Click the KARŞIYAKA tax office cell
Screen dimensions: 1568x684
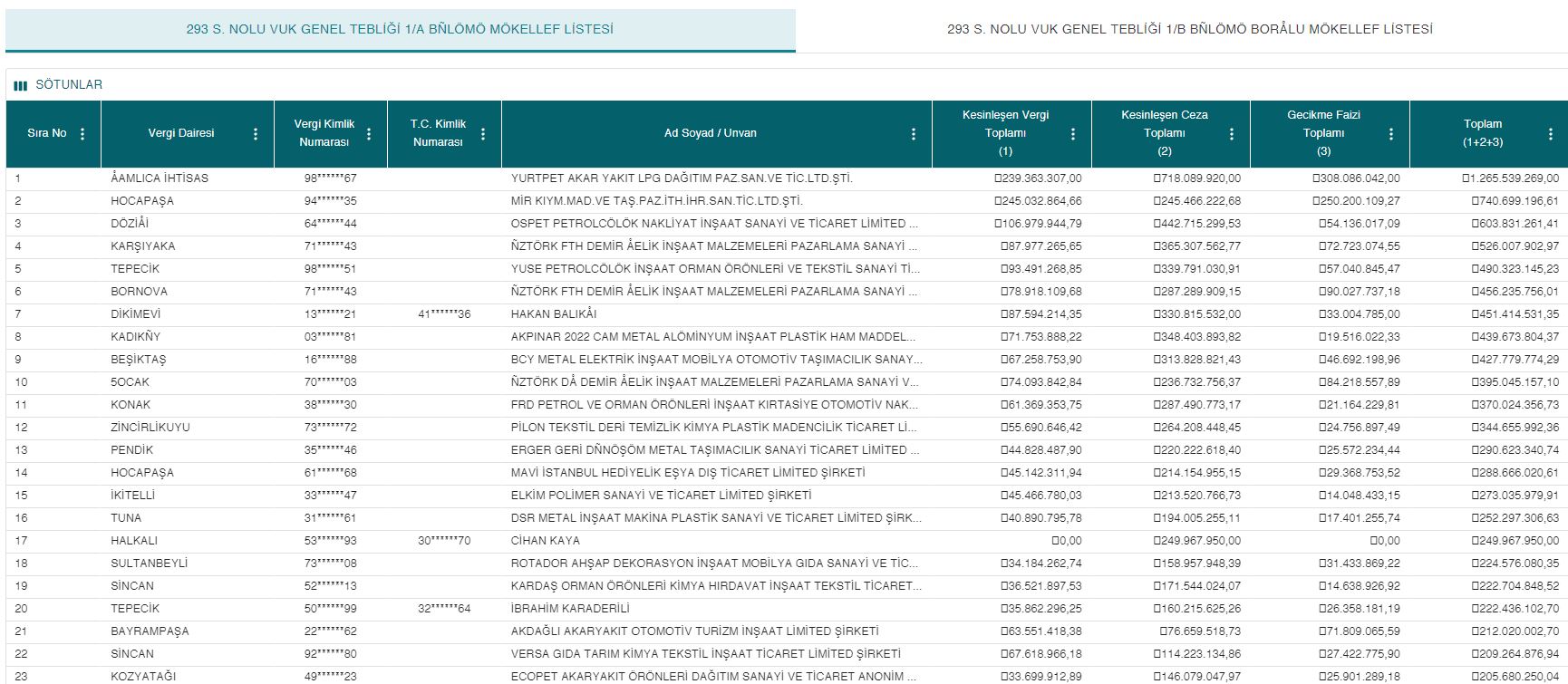pyautogui.click(x=143, y=246)
